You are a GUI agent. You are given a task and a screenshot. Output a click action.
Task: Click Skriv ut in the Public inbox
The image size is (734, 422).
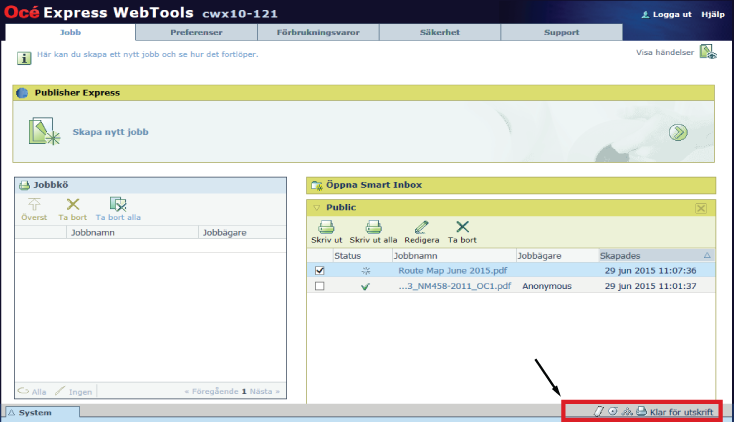point(326,232)
